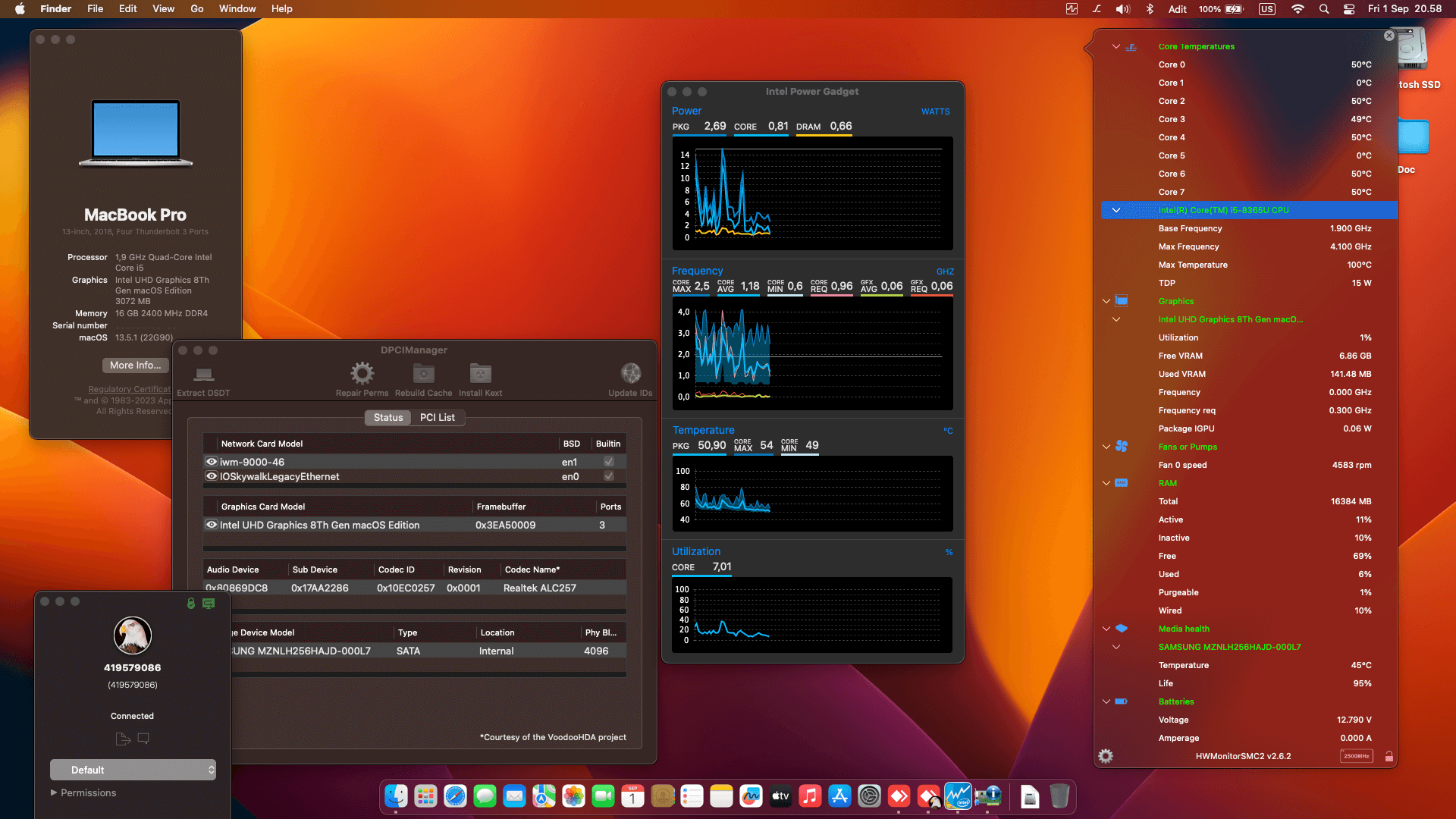This screenshot has width=1456, height=819.
Task: Collapse the Core Temperatures section
Action: click(1116, 46)
